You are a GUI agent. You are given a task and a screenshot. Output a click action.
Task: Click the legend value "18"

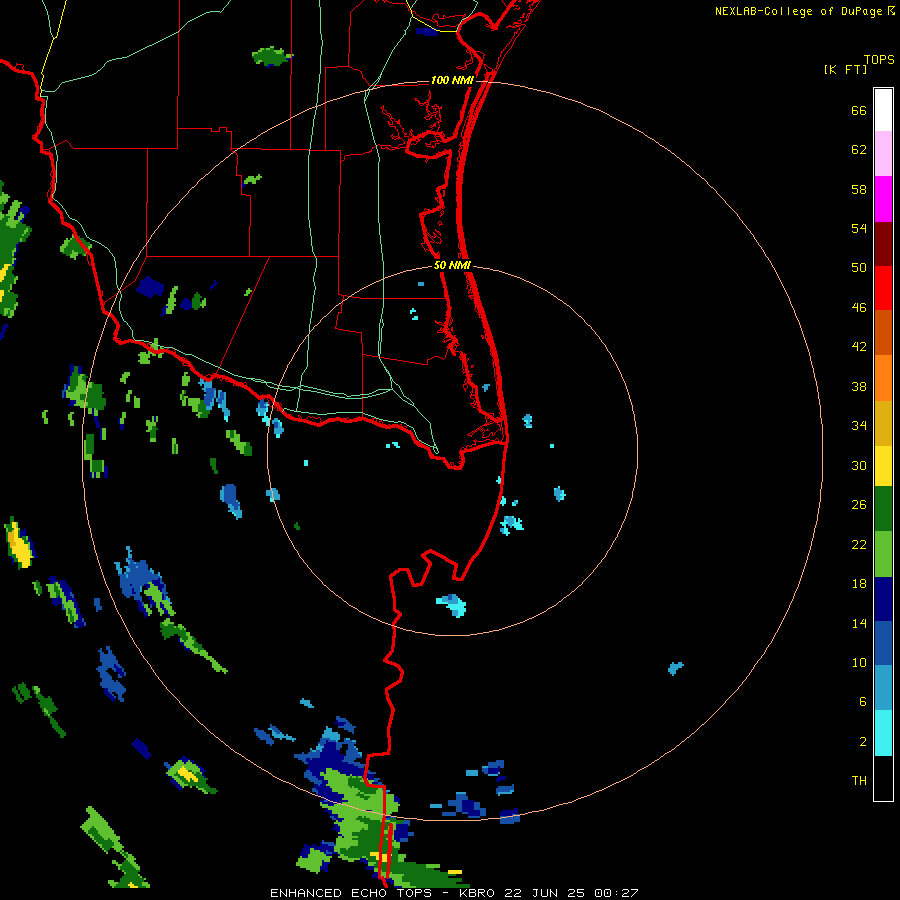(859, 584)
